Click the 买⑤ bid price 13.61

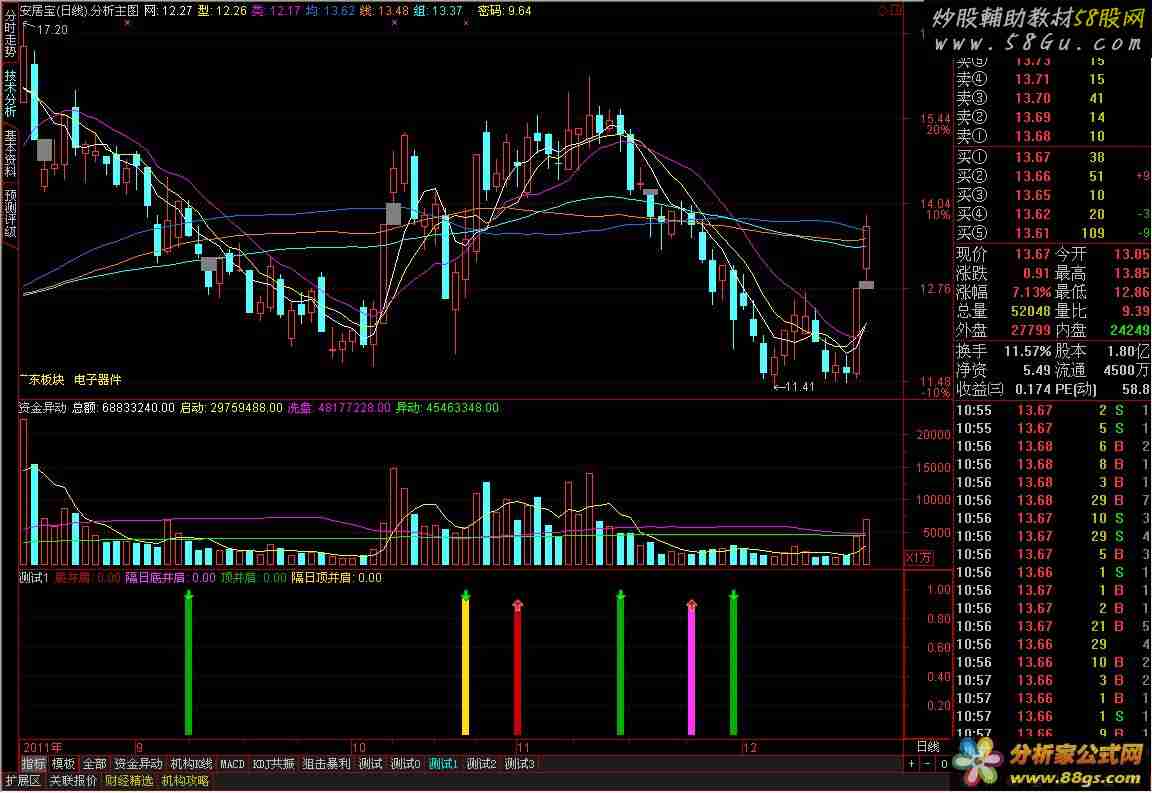click(x=1032, y=234)
